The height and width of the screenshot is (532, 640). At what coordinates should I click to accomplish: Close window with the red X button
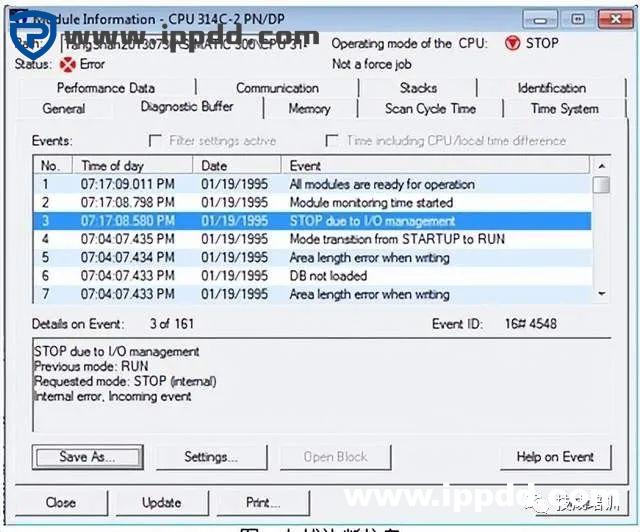[616, 19]
